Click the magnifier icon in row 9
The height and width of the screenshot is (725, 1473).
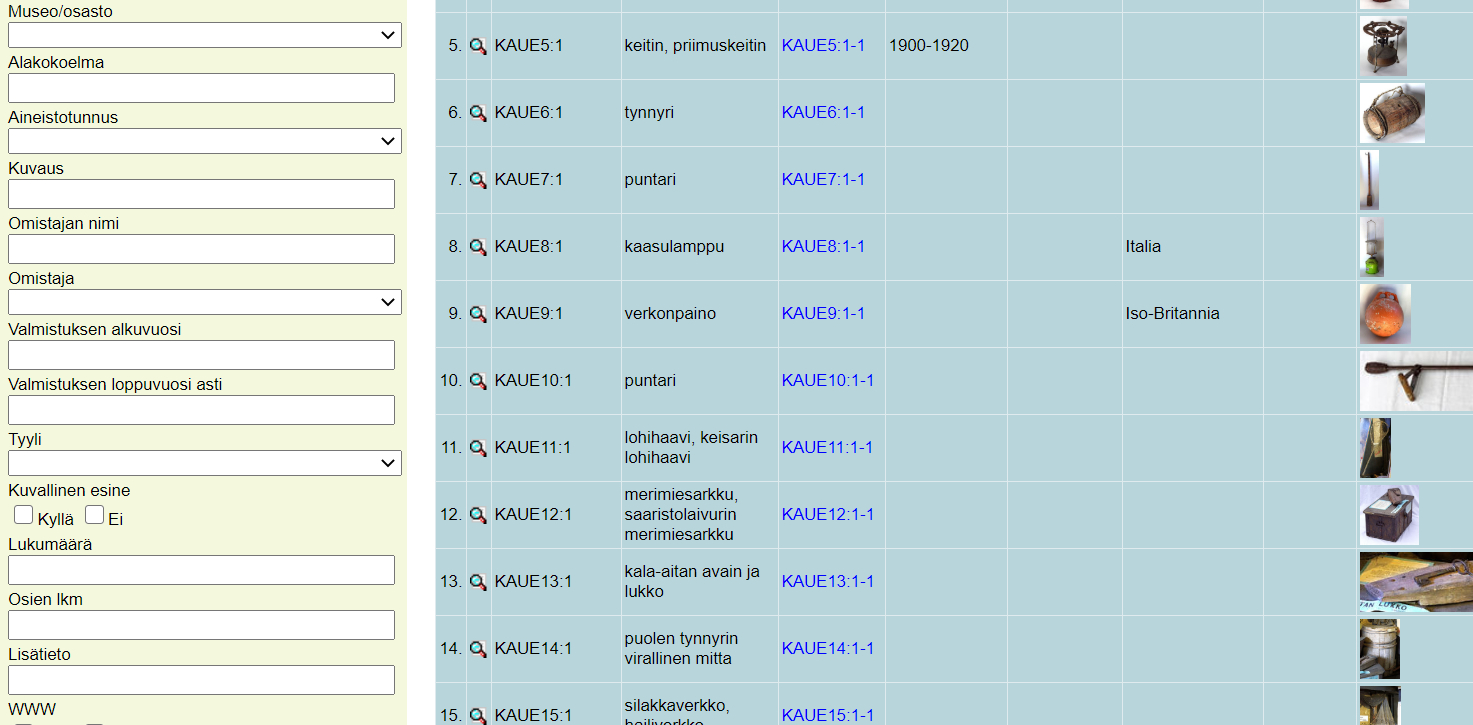pos(478,314)
